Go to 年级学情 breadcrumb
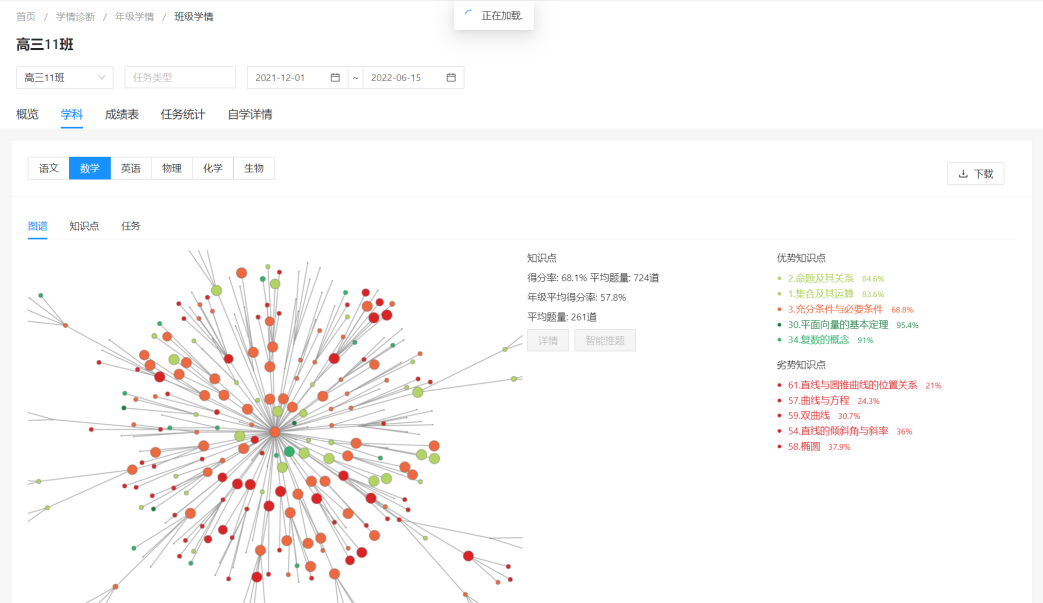The width and height of the screenshot is (1043, 603). point(134,17)
